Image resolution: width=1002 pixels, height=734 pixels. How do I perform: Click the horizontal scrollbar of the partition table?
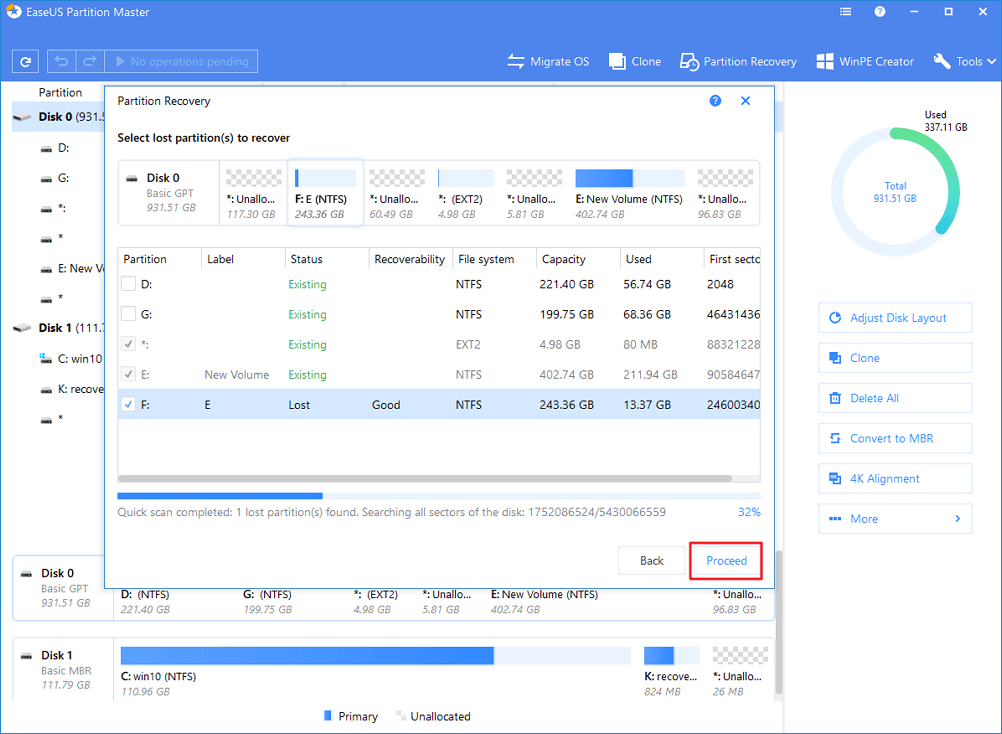pos(425,478)
